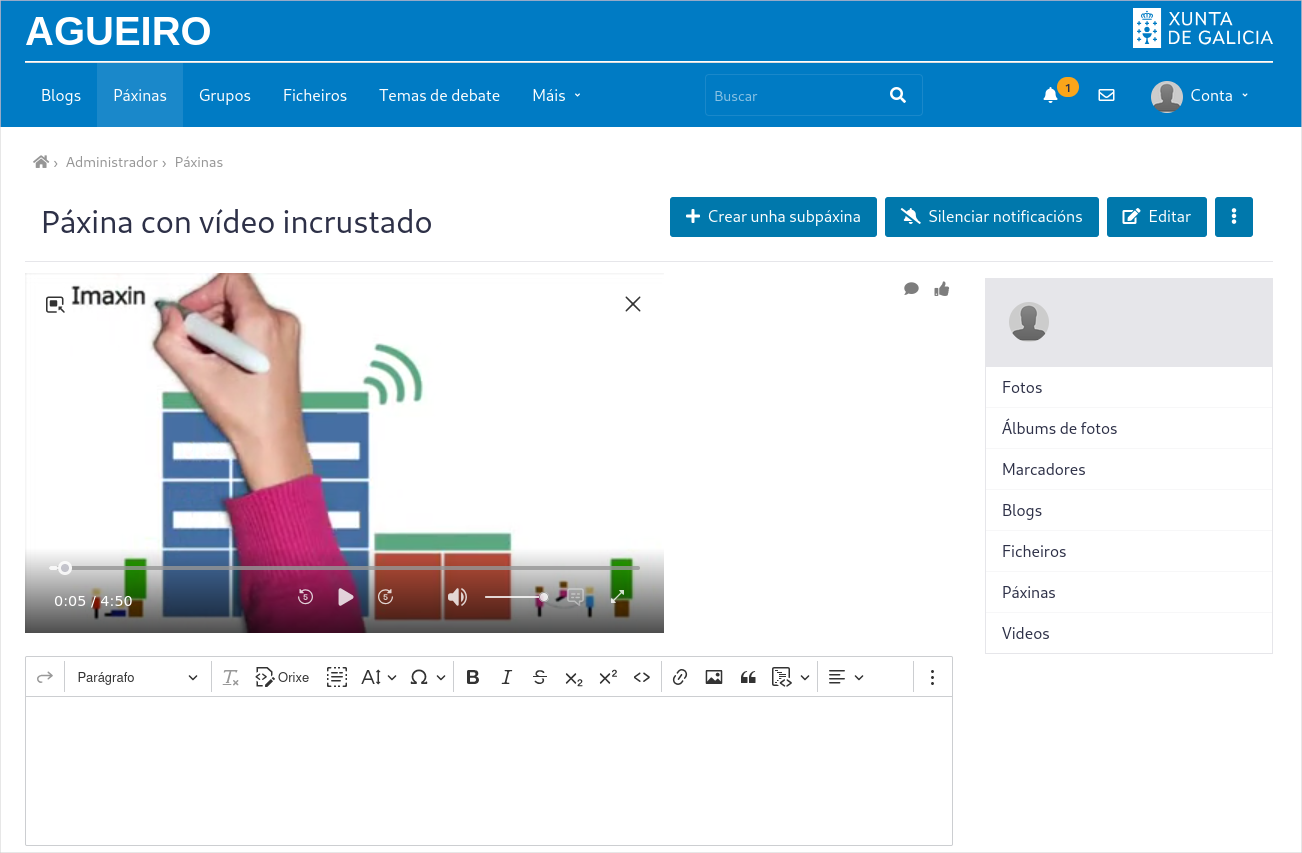Click the Xunta de Galicia logo
The height and width of the screenshot is (853, 1302).
pos(1202,28)
